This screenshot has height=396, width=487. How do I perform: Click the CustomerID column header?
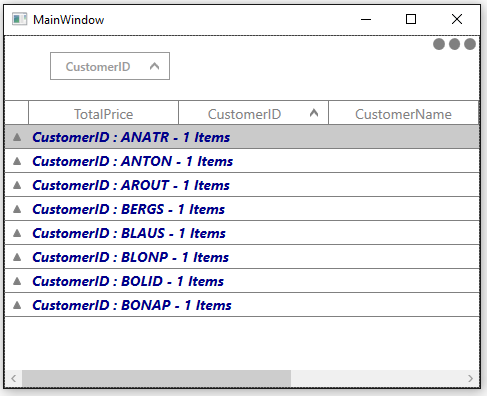pos(253,114)
